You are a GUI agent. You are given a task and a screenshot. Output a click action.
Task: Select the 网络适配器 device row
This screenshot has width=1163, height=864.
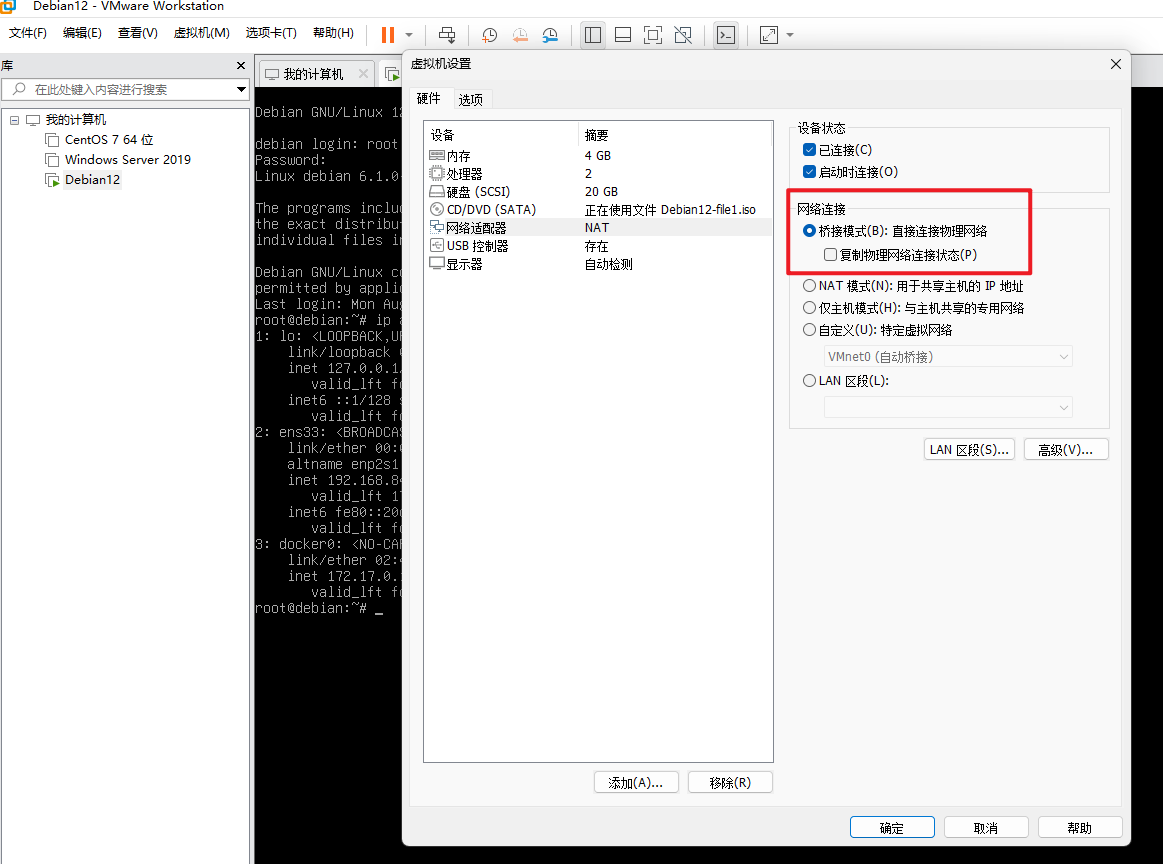pos(598,228)
